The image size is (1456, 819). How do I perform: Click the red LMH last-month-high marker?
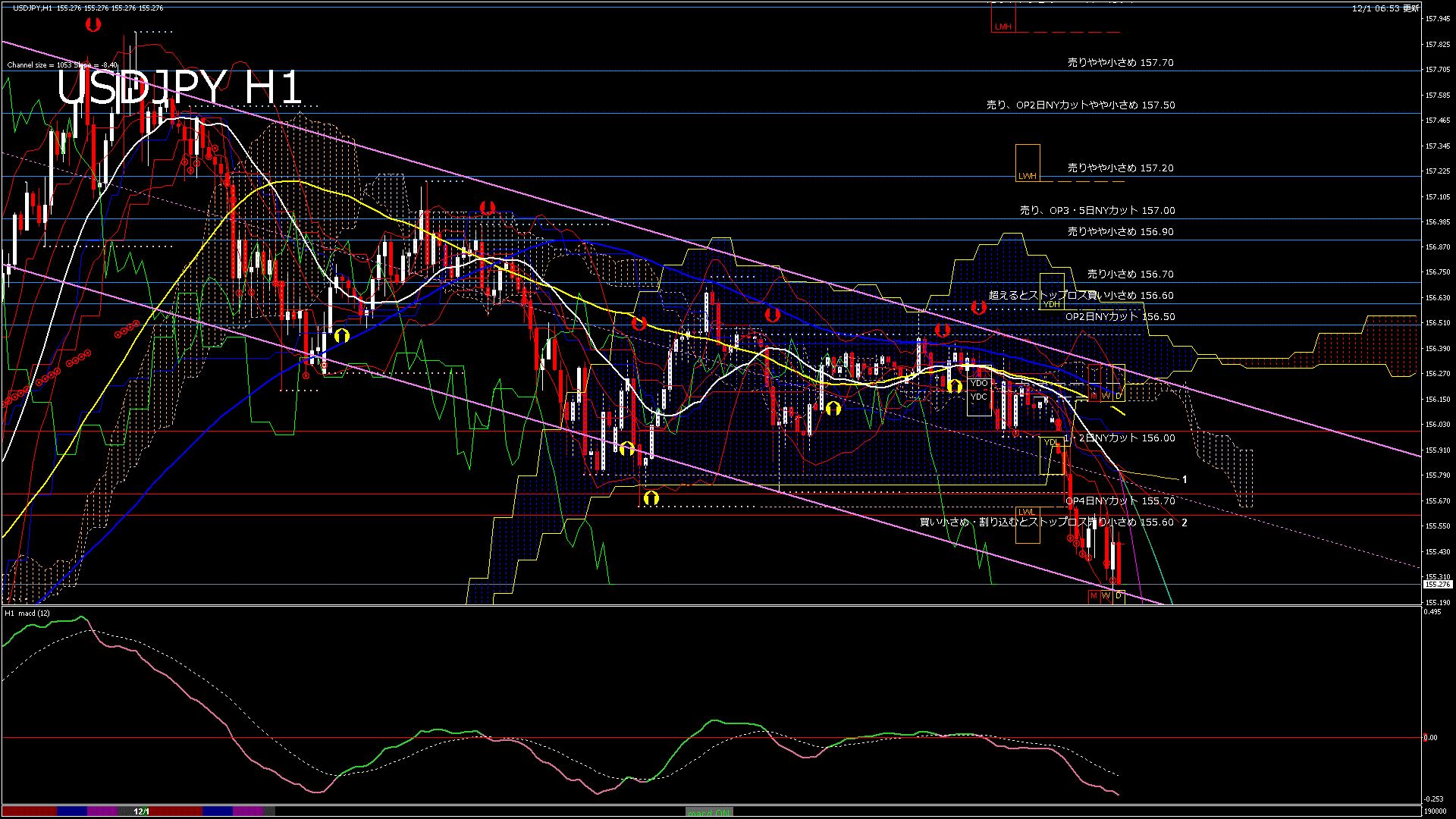coord(1003,27)
